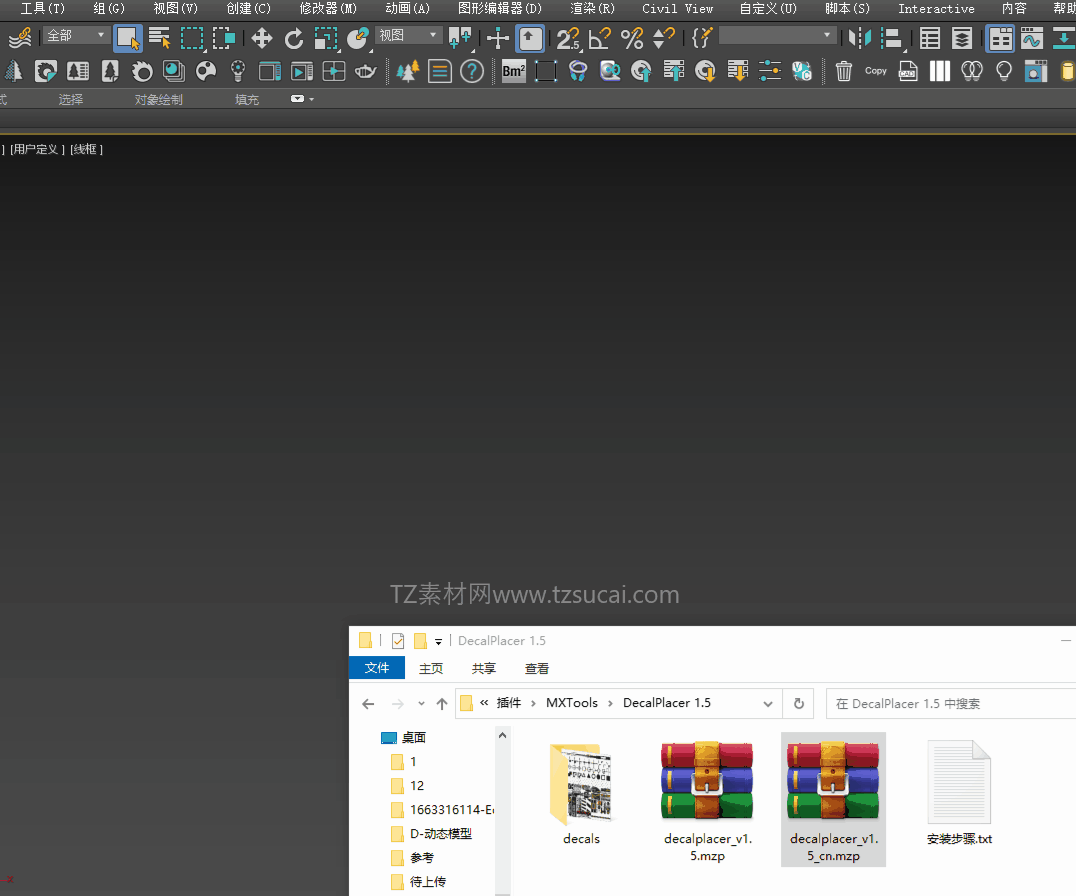Switch to the 查看 ribbon tab
The height and width of the screenshot is (896, 1076).
pyautogui.click(x=537, y=669)
